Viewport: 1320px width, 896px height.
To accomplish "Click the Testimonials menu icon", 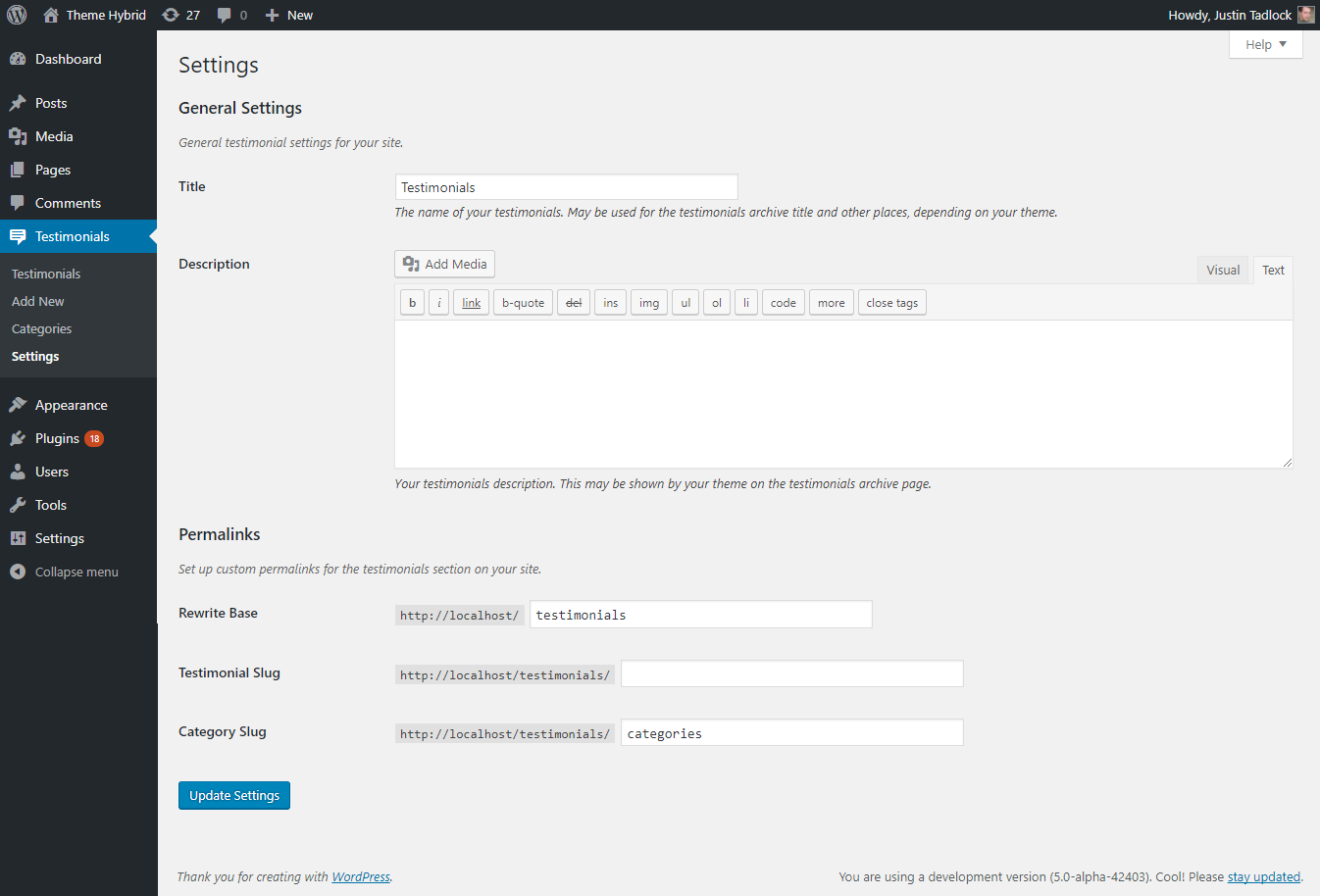I will coord(18,236).
